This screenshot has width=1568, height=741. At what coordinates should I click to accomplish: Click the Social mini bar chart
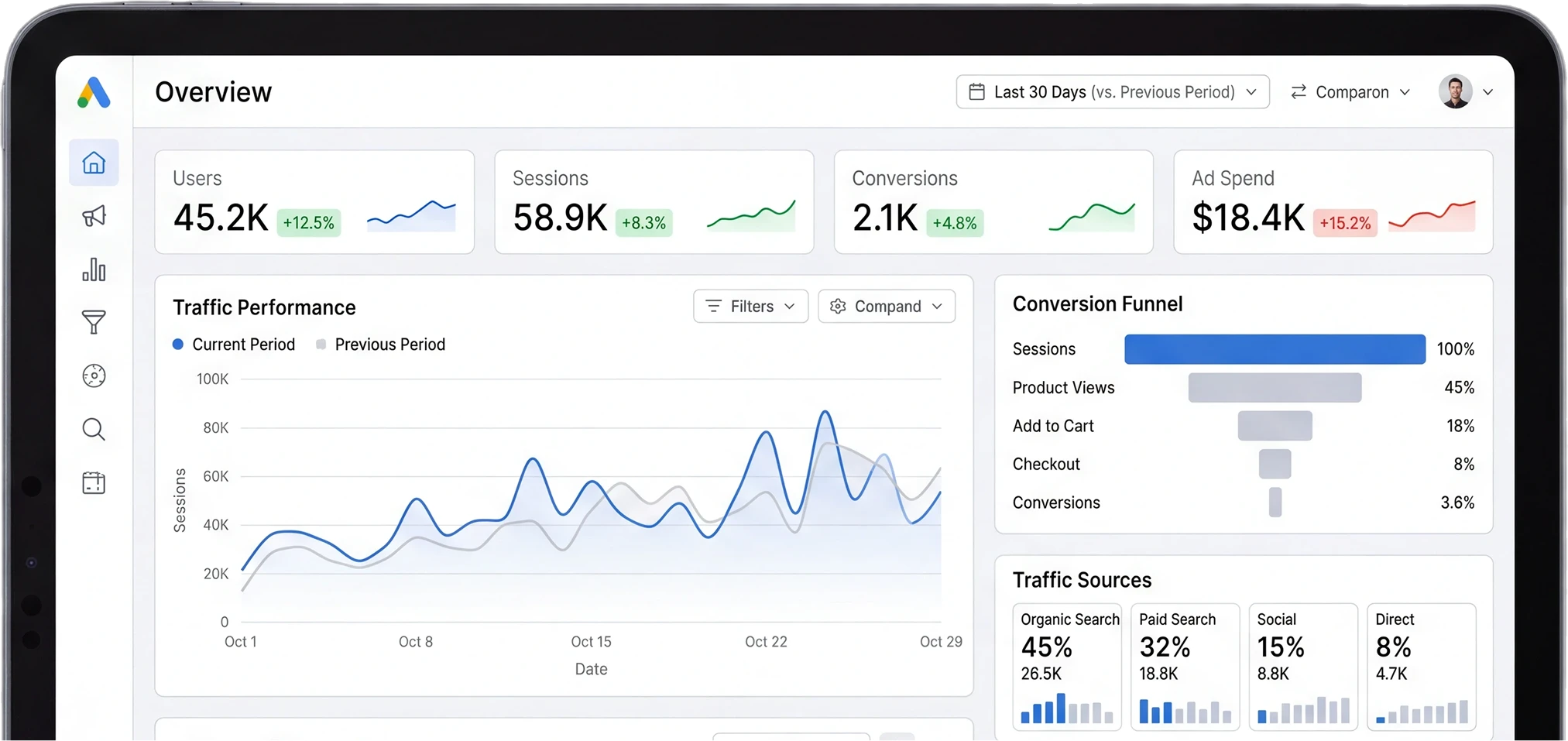pyautogui.click(x=1303, y=709)
